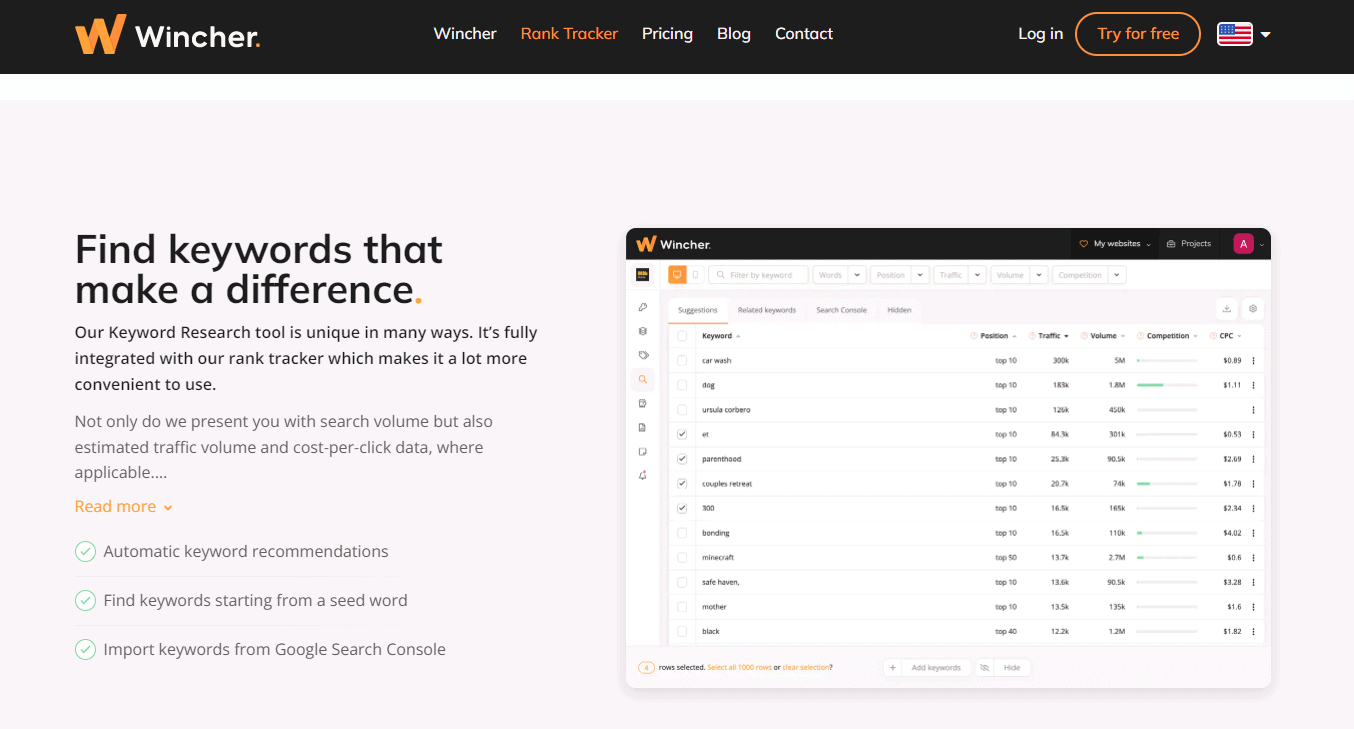This screenshot has width=1354, height=729.
Task: Click the briefcase Projects icon
Action: click(1171, 244)
